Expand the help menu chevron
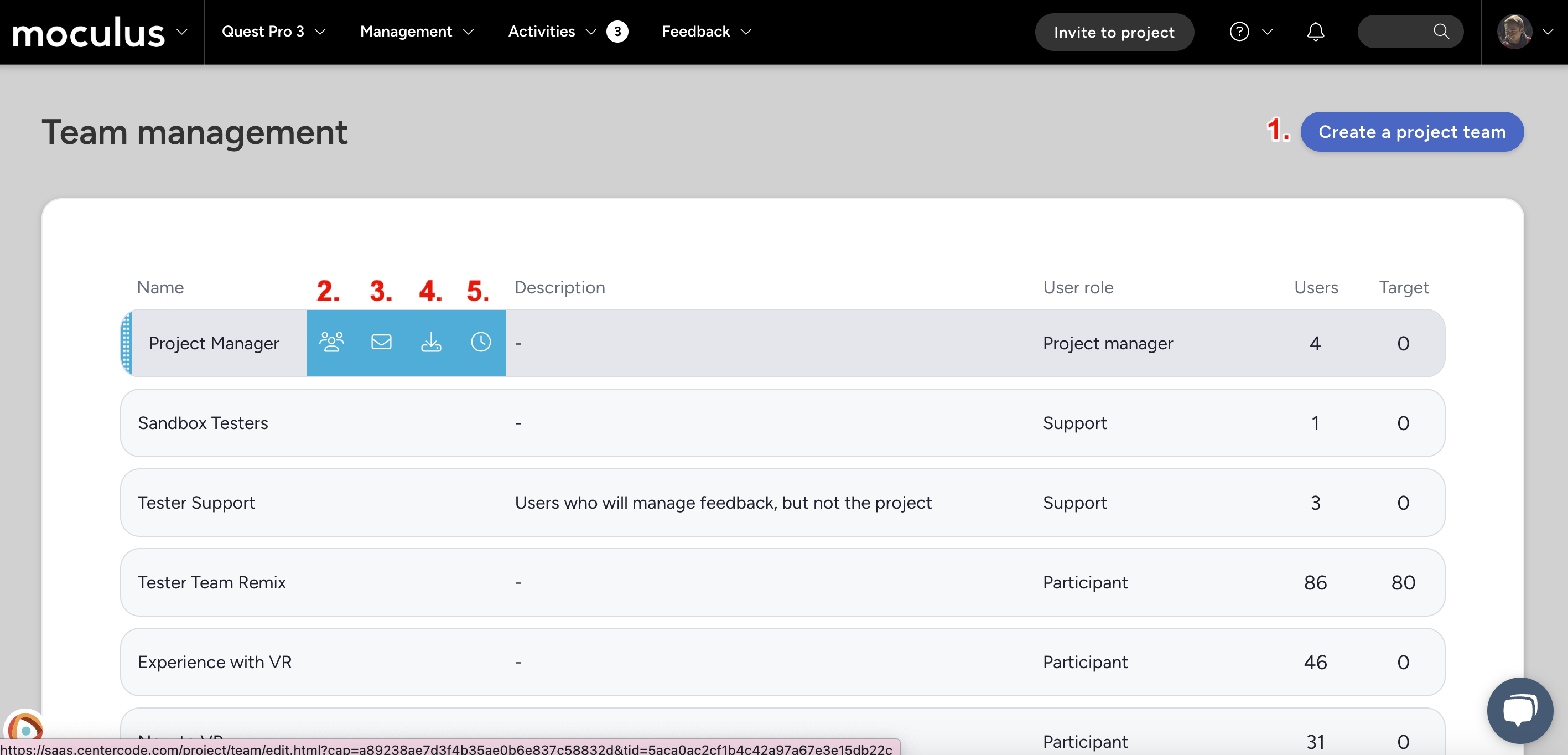The height and width of the screenshot is (755, 1568). pos(1268,32)
